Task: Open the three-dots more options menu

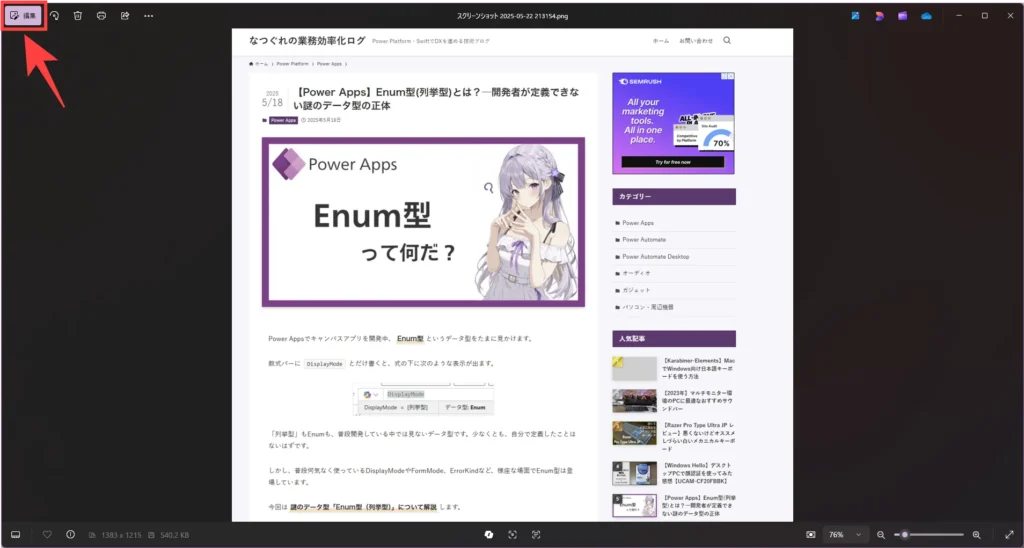Action: [148, 16]
